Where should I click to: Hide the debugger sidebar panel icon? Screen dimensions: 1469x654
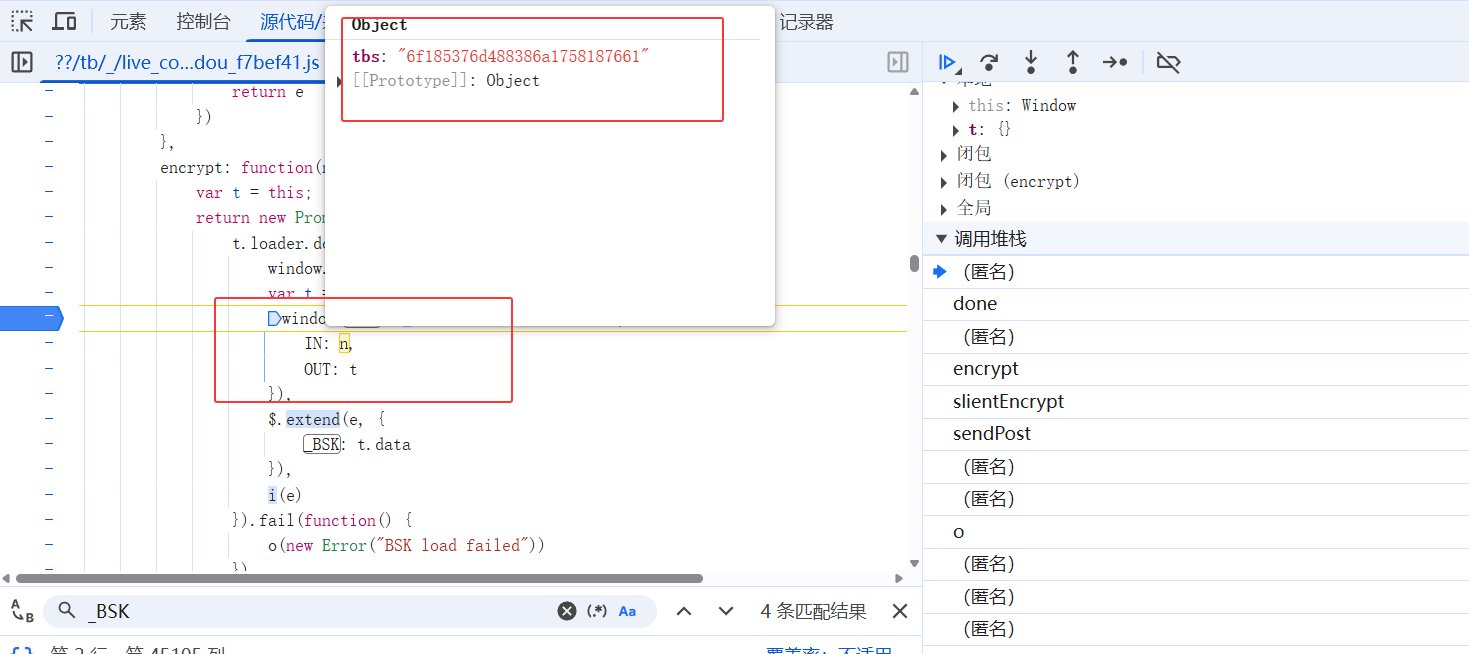898,63
